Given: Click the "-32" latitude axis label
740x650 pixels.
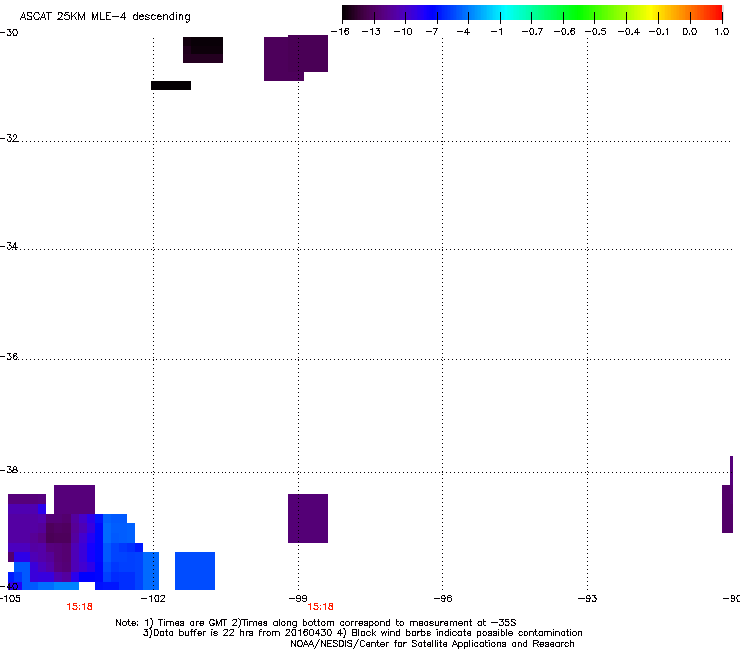Looking at the screenshot, I should pos(9,138).
